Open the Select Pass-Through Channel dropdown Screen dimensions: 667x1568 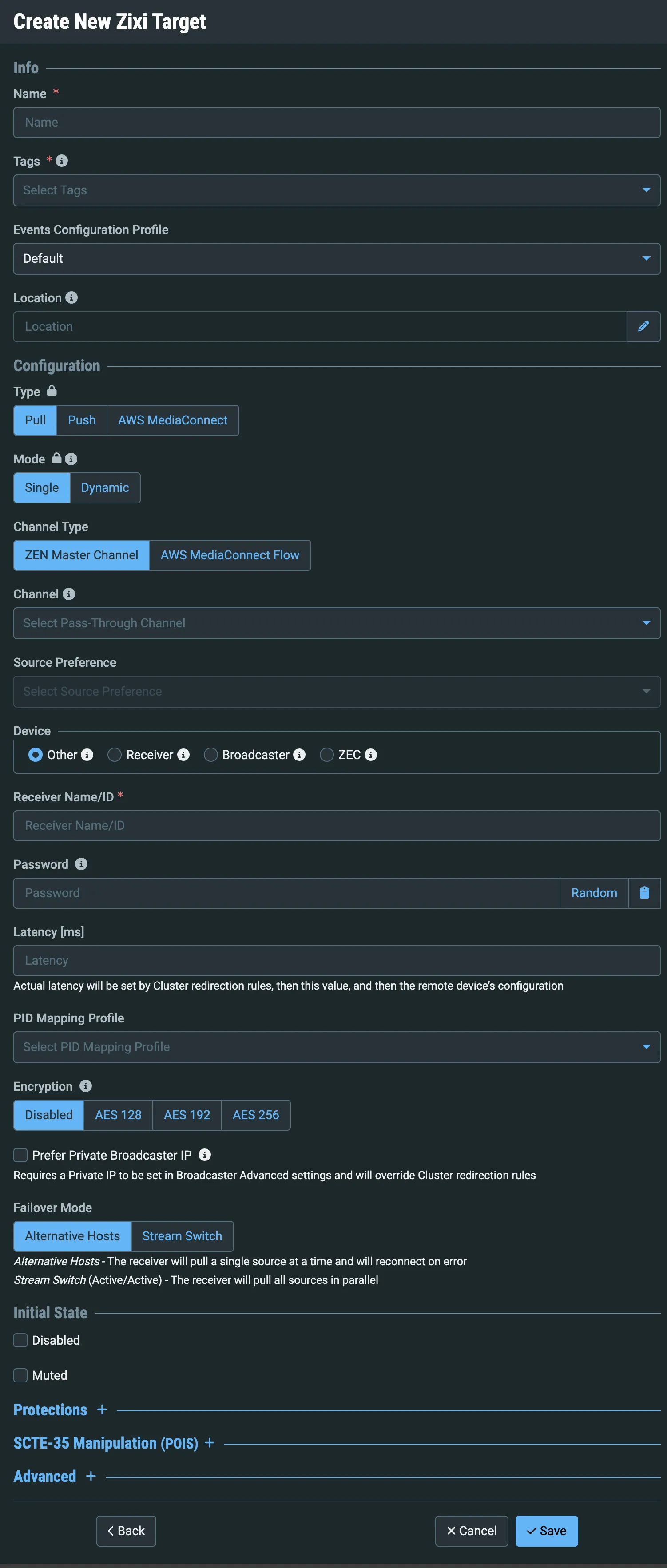pyautogui.click(x=337, y=623)
